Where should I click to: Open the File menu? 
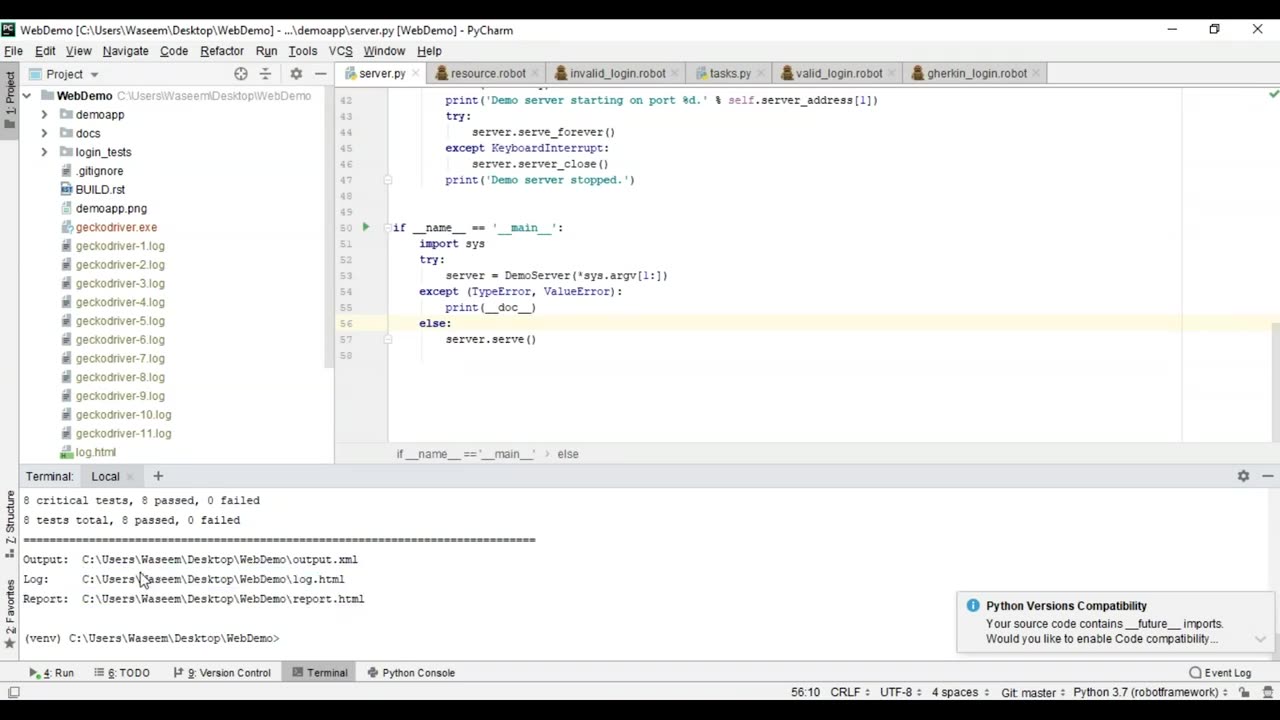pos(13,51)
